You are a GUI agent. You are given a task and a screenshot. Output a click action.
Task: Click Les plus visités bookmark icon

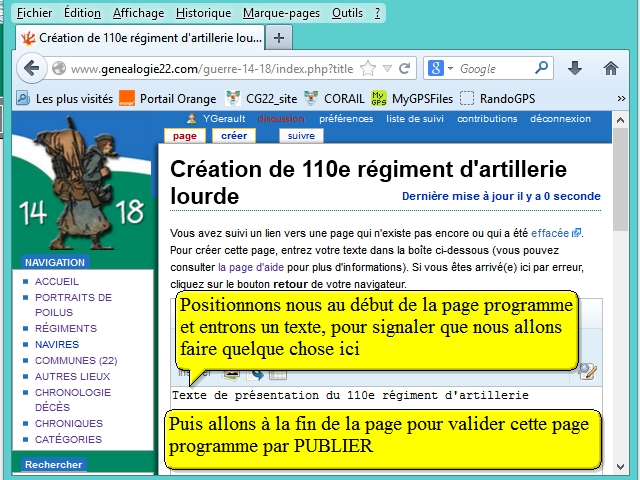pyautogui.click(x=23, y=98)
